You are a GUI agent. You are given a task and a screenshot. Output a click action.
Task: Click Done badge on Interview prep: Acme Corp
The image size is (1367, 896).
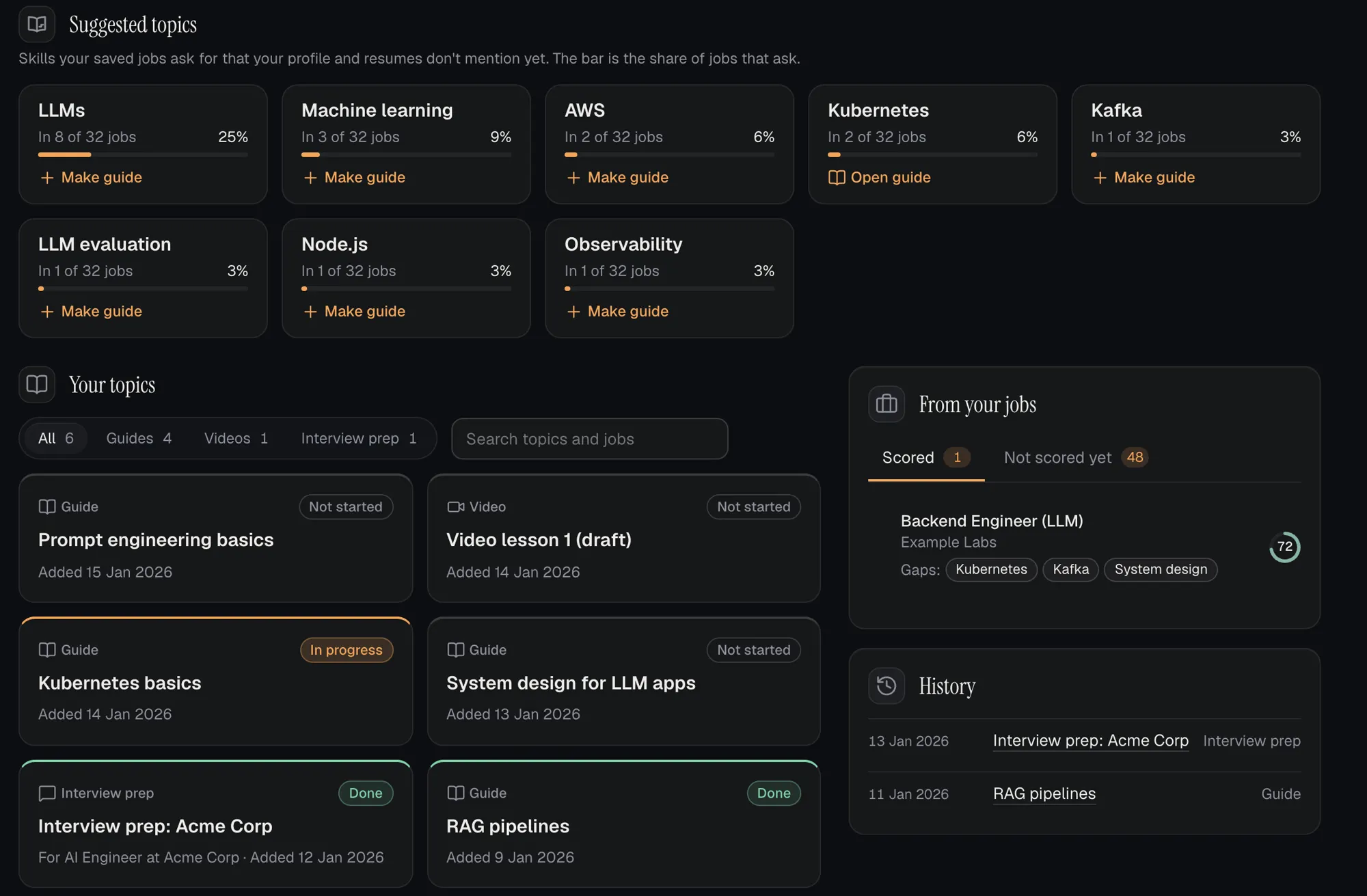point(366,793)
